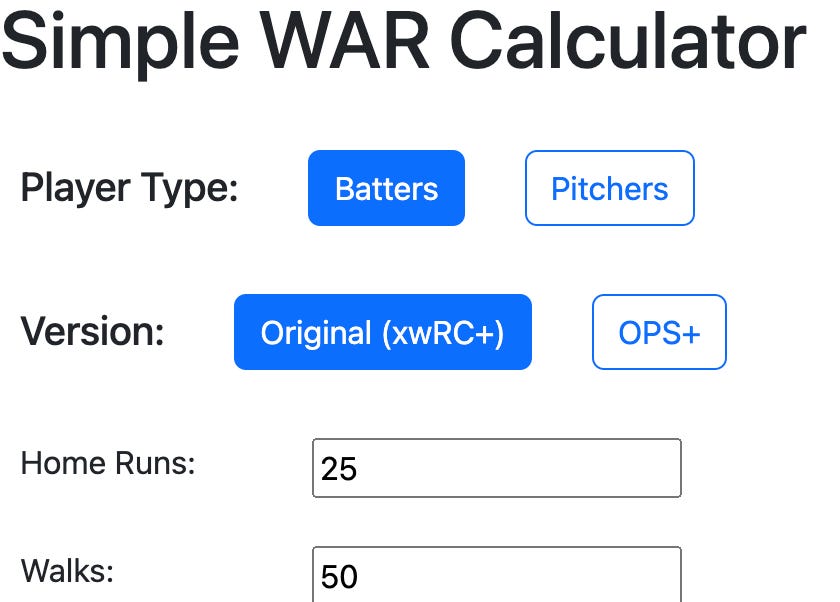
Task: Select OPS+ as the calculation version
Action: click(x=659, y=332)
